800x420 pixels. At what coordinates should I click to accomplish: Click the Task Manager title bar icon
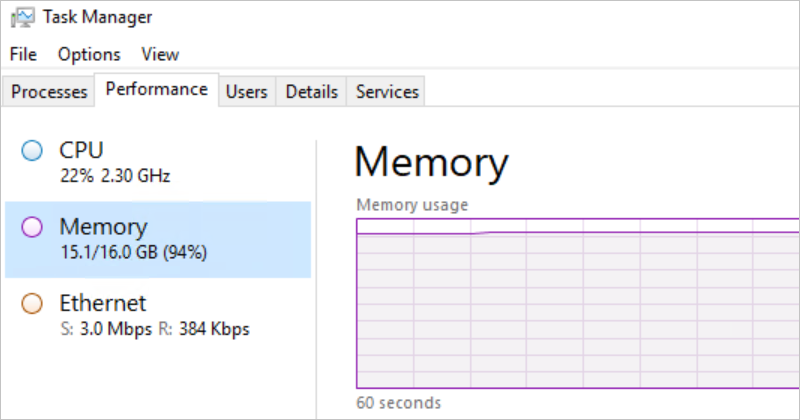tap(22, 18)
